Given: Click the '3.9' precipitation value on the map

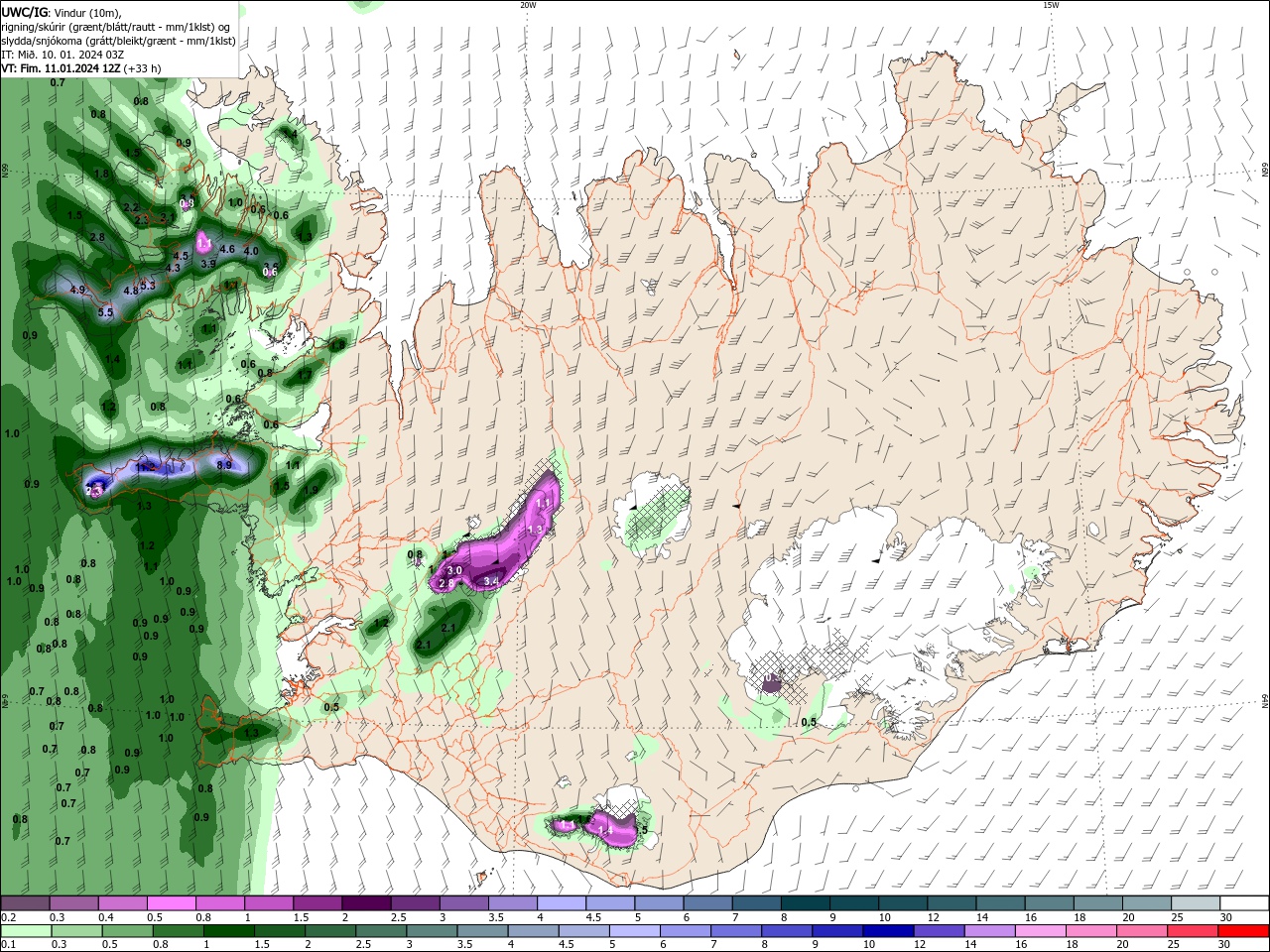Looking at the screenshot, I should click(x=208, y=264).
